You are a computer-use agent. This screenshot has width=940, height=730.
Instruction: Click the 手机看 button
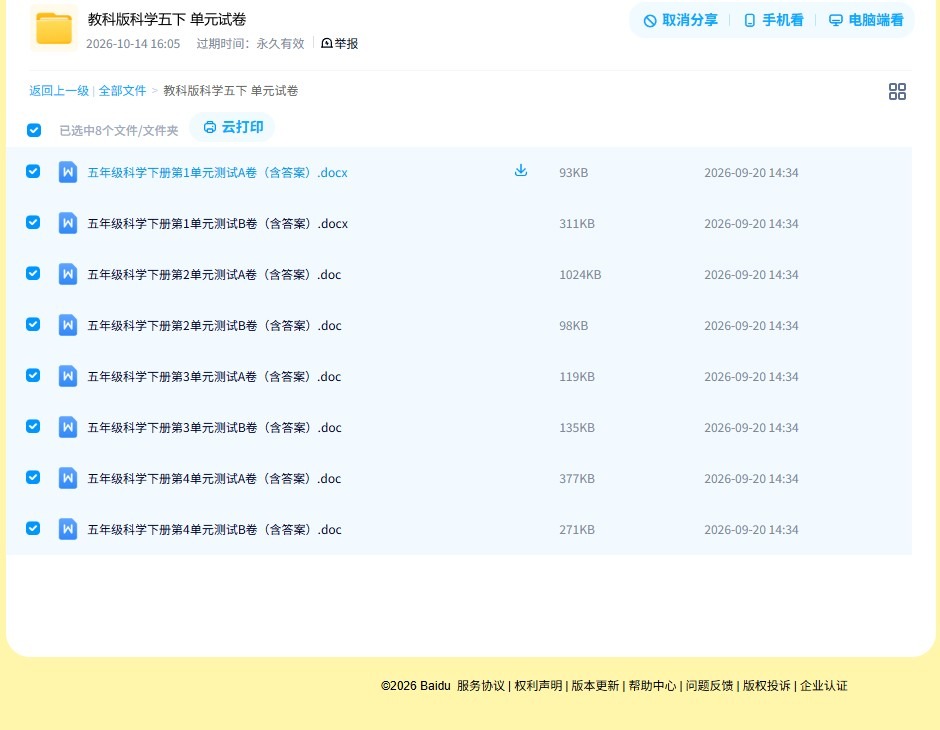tap(773, 20)
